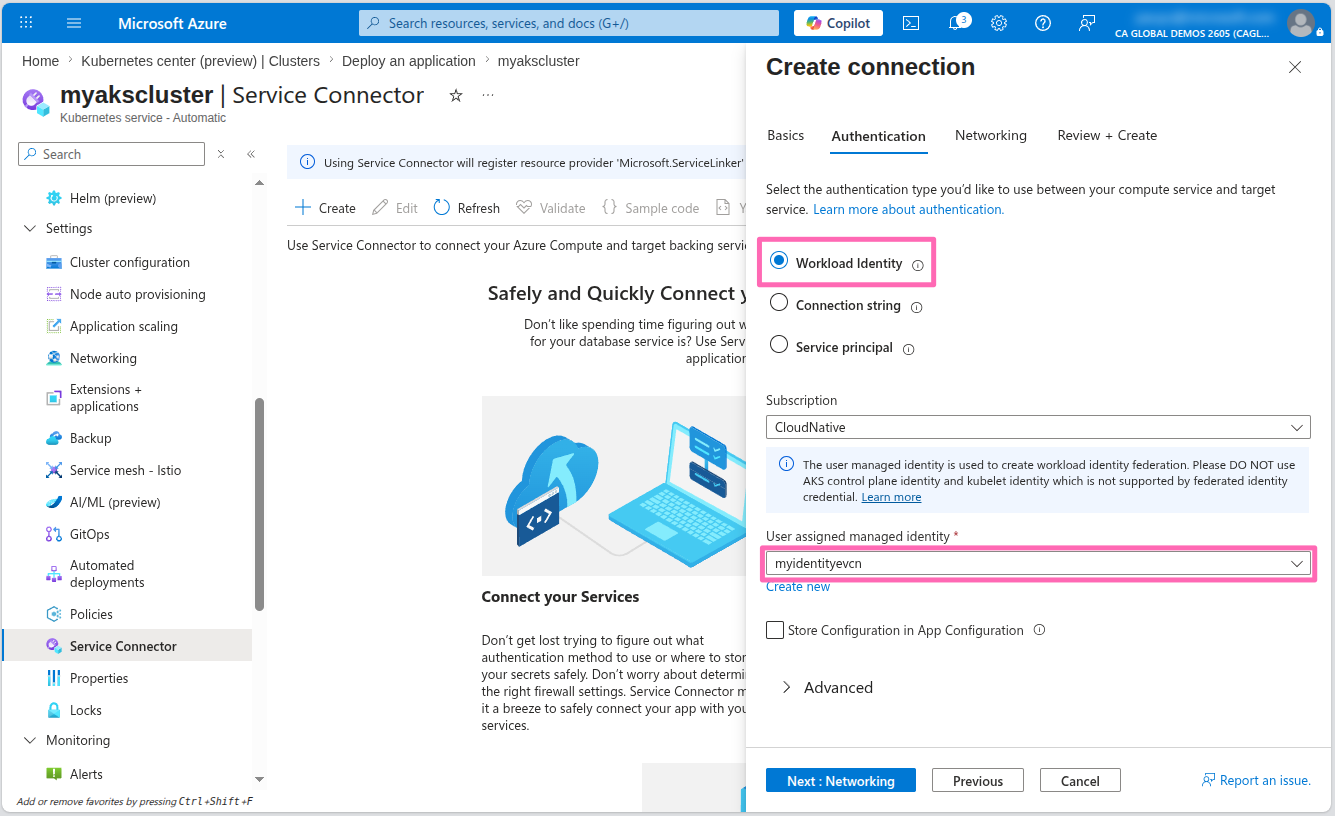
Task: Open Deploy an application breadcrumb
Action: 409,61
